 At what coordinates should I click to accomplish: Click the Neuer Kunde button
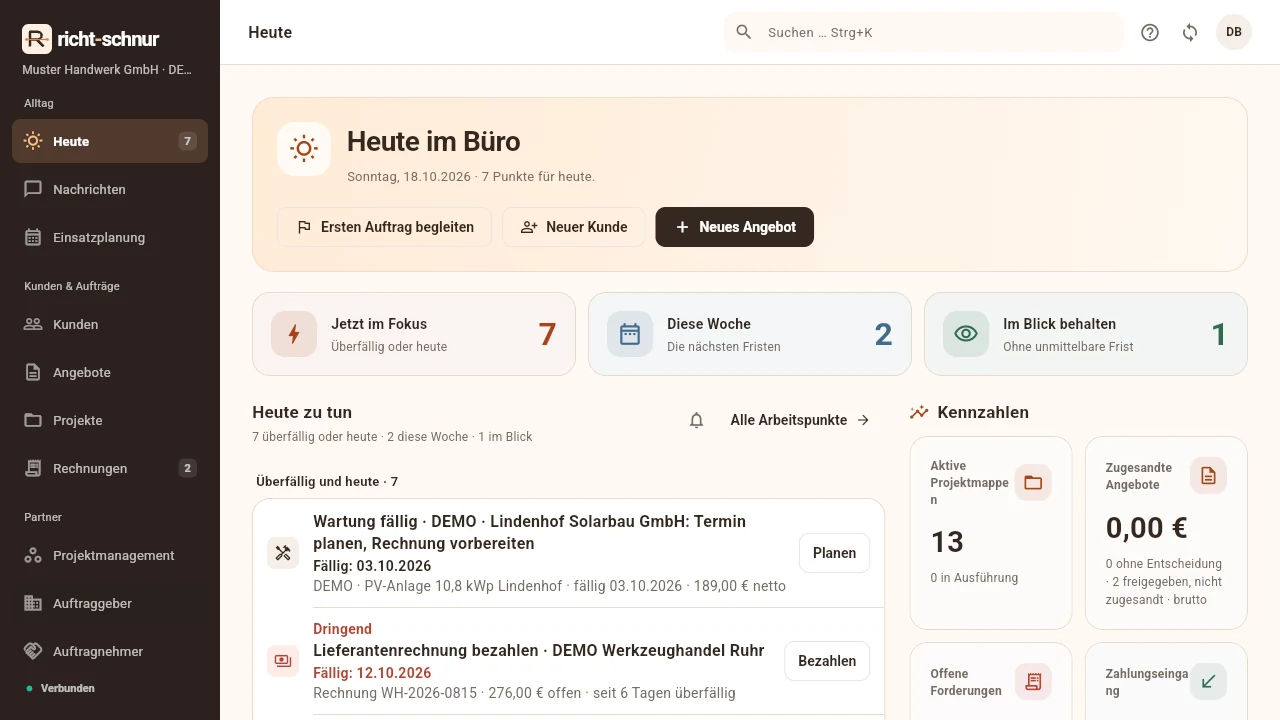(574, 227)
